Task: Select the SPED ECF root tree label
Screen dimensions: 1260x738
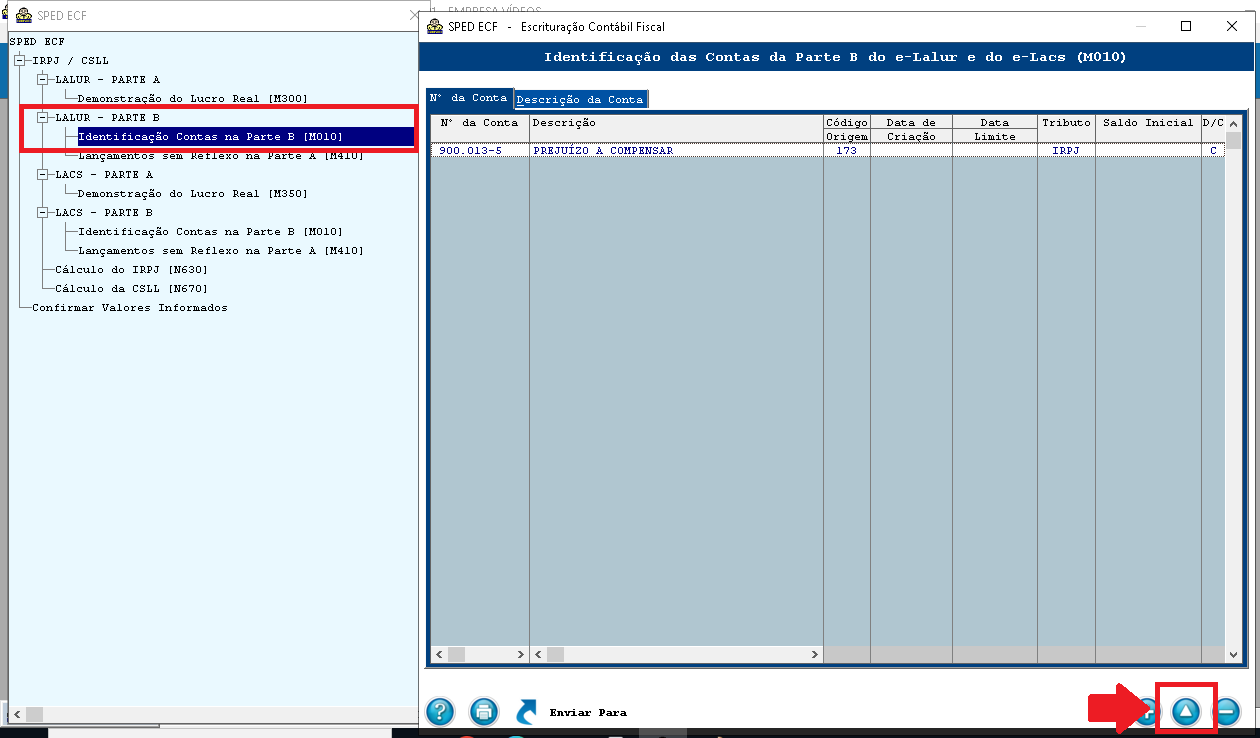Action: click(x=37, y=41)
